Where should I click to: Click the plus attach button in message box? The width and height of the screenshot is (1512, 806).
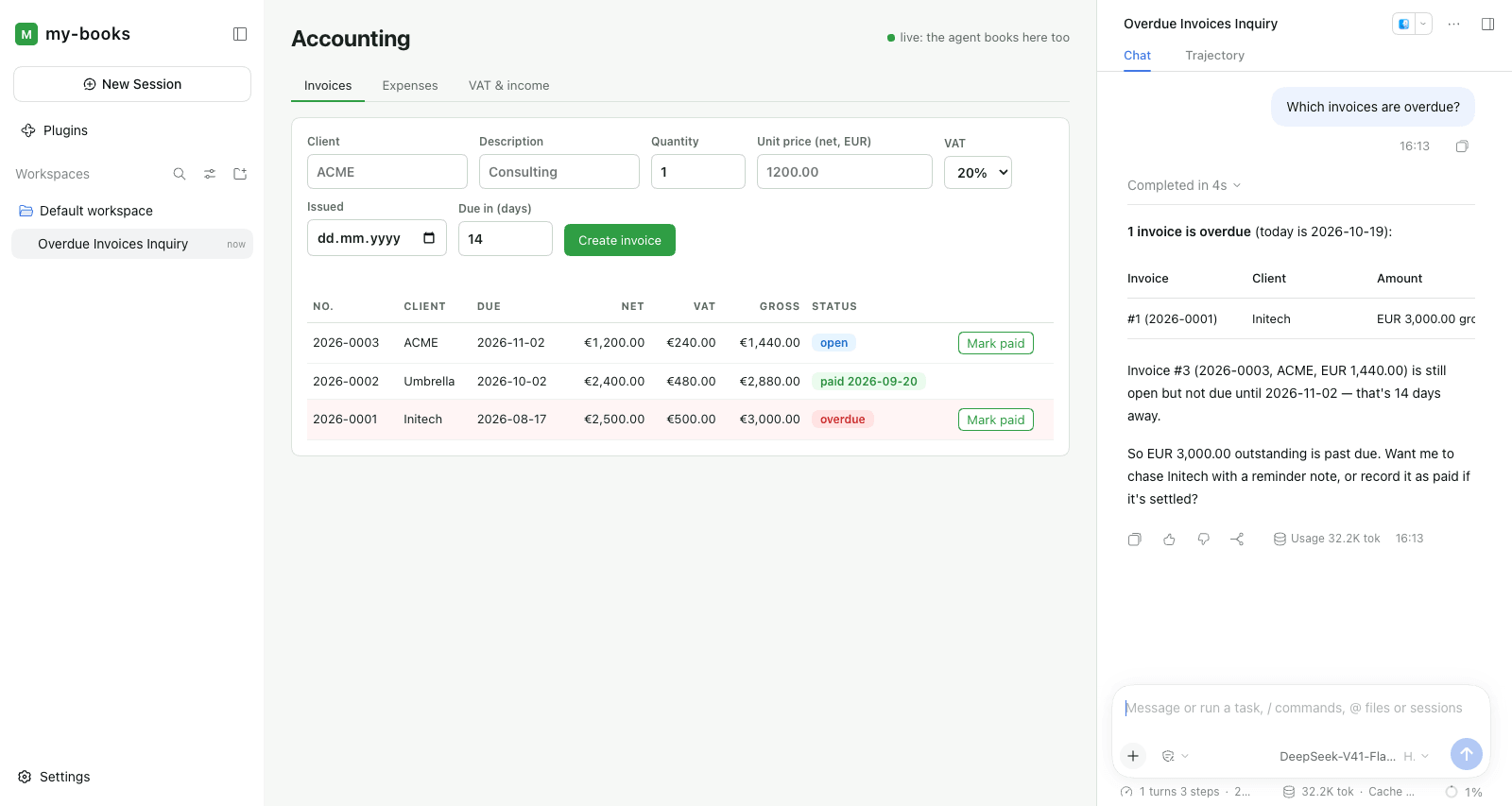1133,756
